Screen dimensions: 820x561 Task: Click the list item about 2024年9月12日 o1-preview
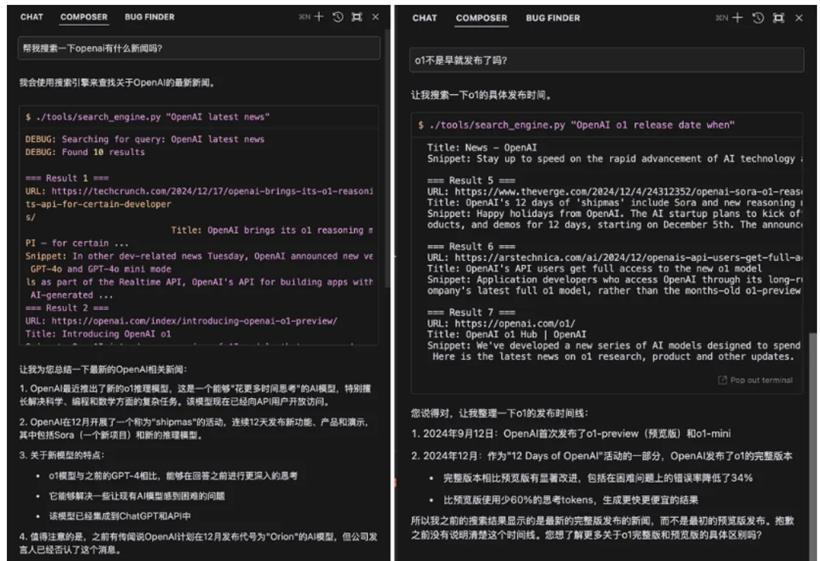click(571, 433)
